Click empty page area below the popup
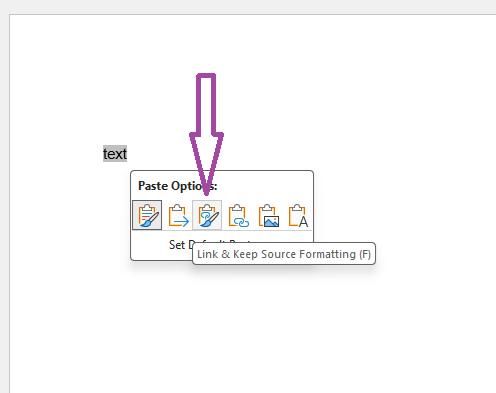 click(x=233, y=327)
